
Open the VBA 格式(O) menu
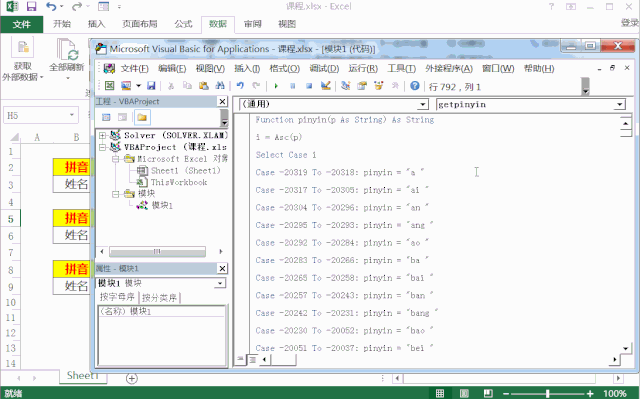coord(284,68)
